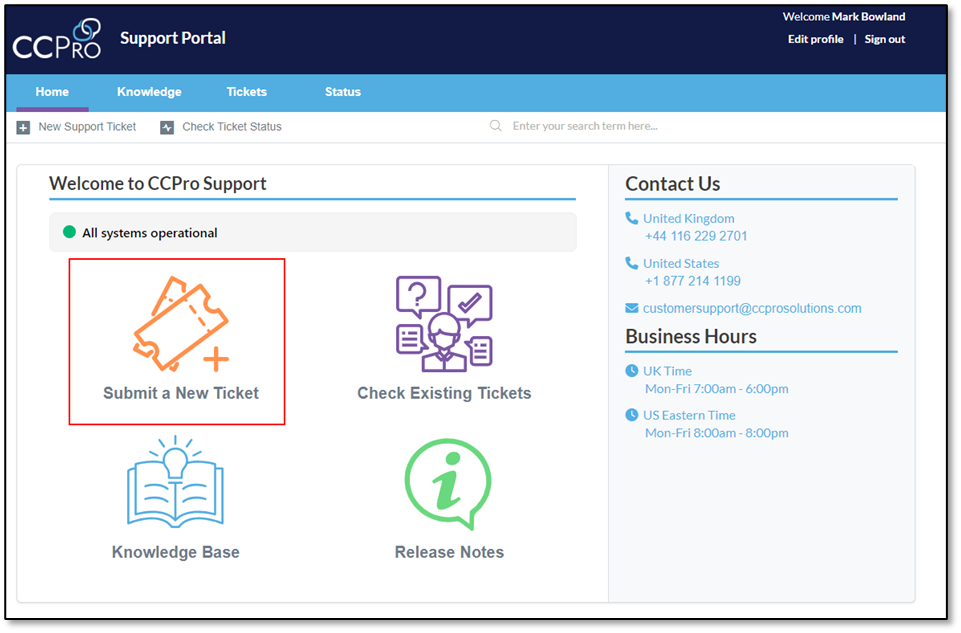Click the Contact Us heading
The image size is (961, 633).
[672, 184]
